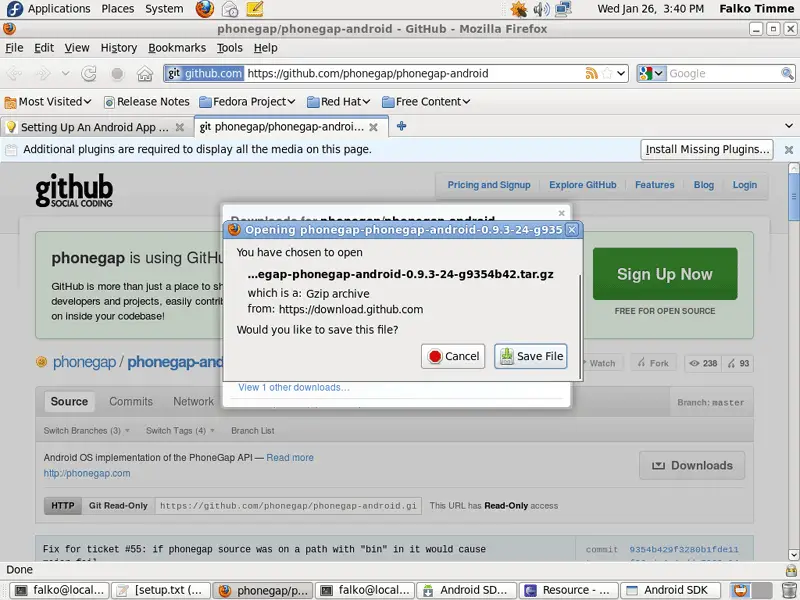Open the Release Notes bookmark

147,102
